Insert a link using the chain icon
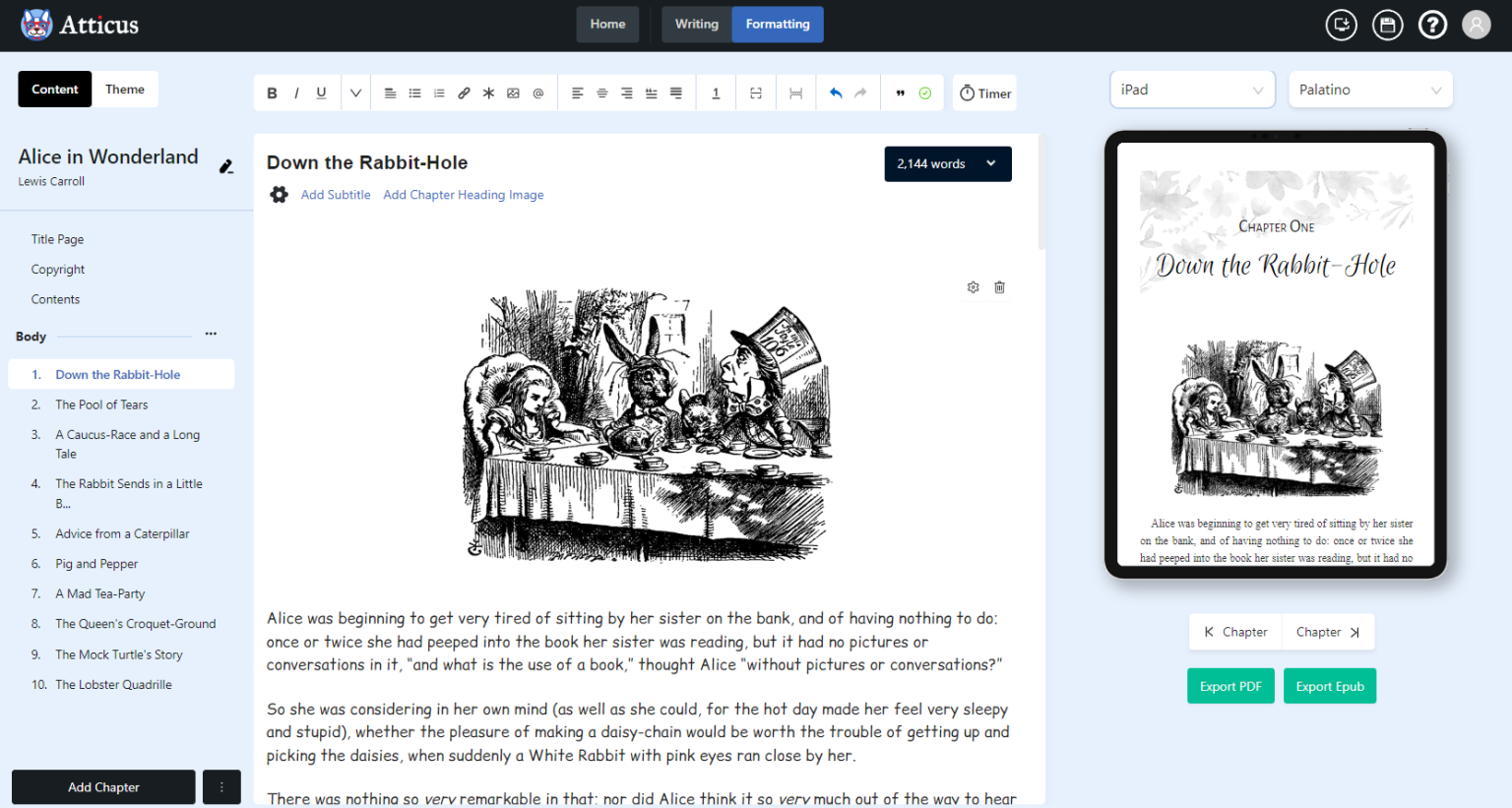 pyautogui.click(x=464, y=93)
